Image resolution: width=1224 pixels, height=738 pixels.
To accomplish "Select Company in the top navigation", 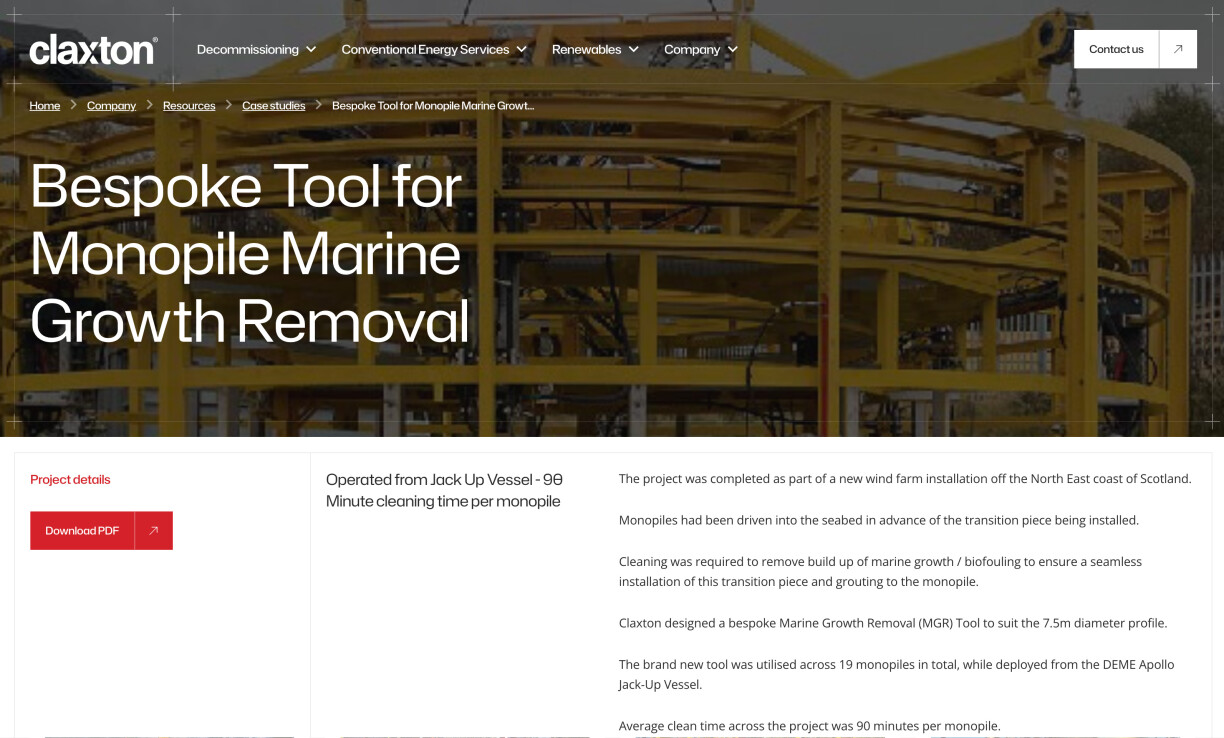I will click(691, 50).
